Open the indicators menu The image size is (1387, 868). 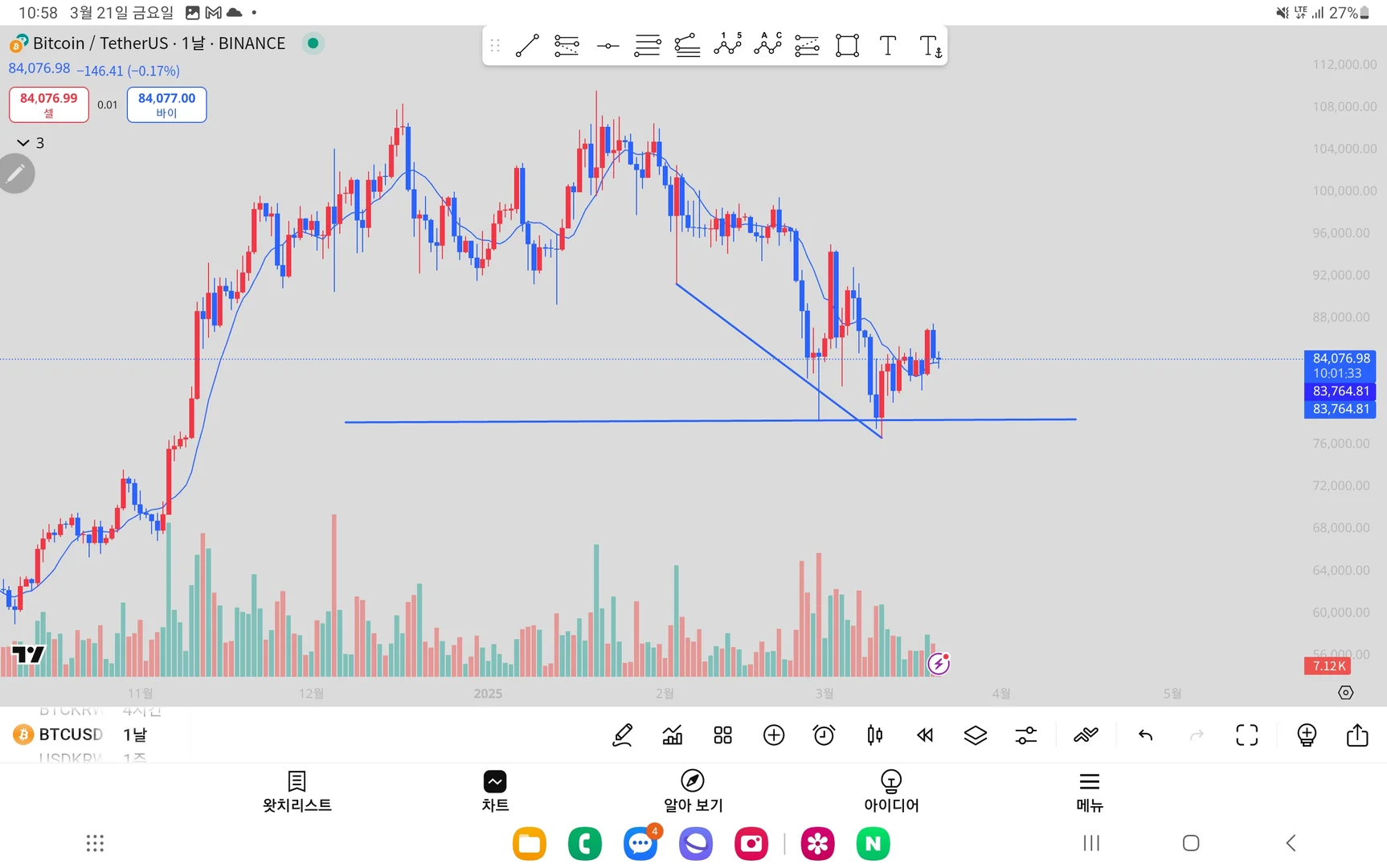tap(673, 735)
